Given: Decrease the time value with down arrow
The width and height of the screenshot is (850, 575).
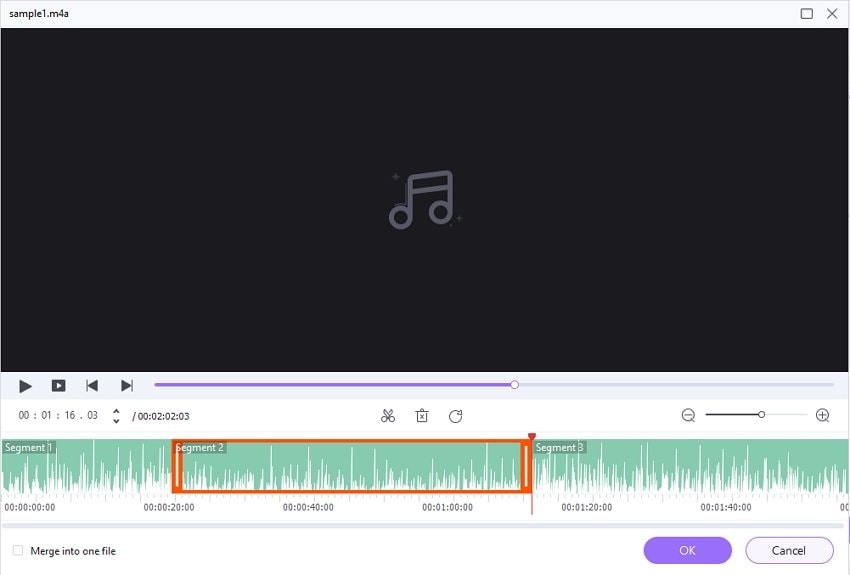Looking at the screenshot, I should pos(116,421).
